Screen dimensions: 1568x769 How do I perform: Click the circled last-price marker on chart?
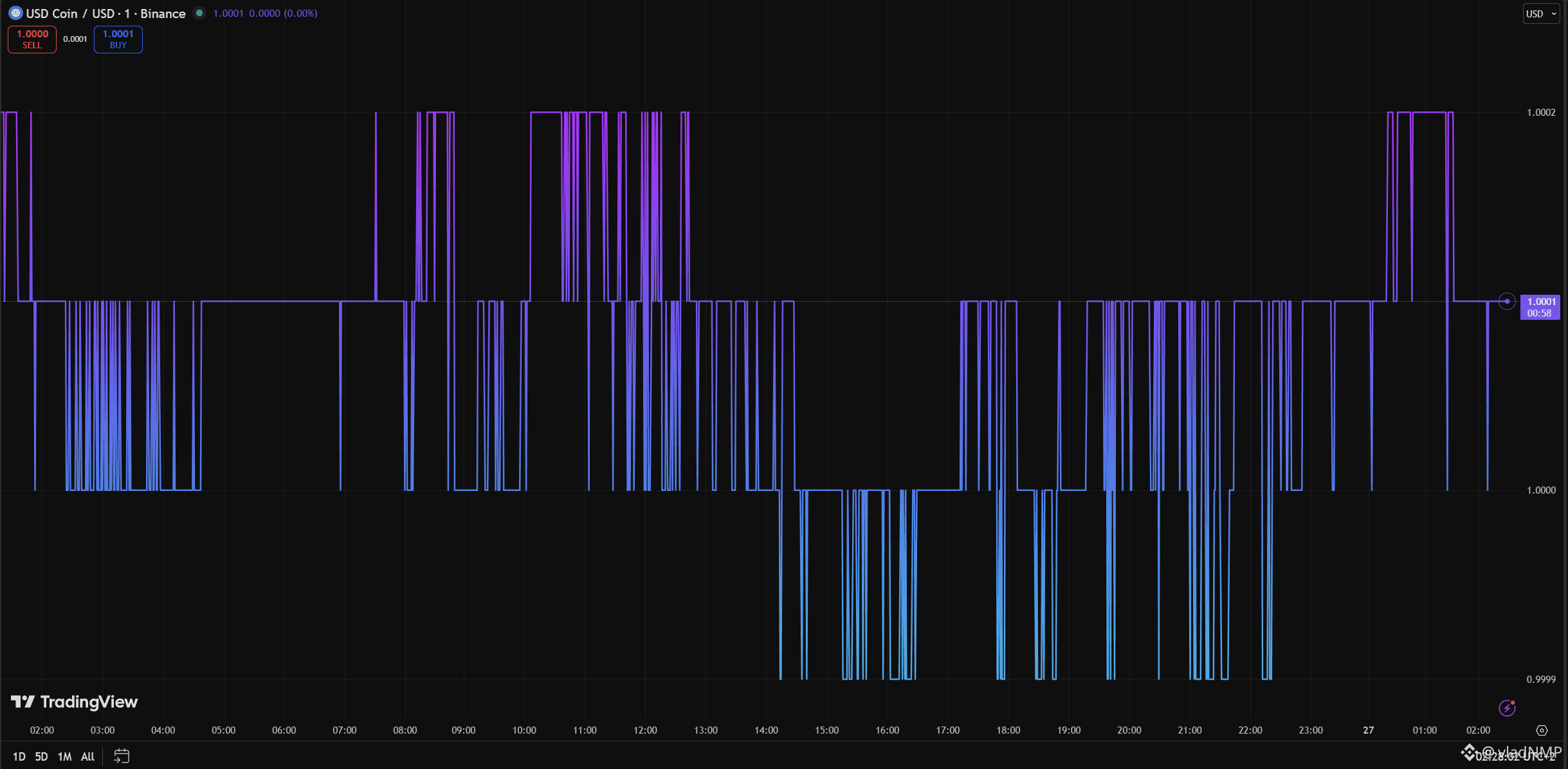click(x=1507, y=301)
